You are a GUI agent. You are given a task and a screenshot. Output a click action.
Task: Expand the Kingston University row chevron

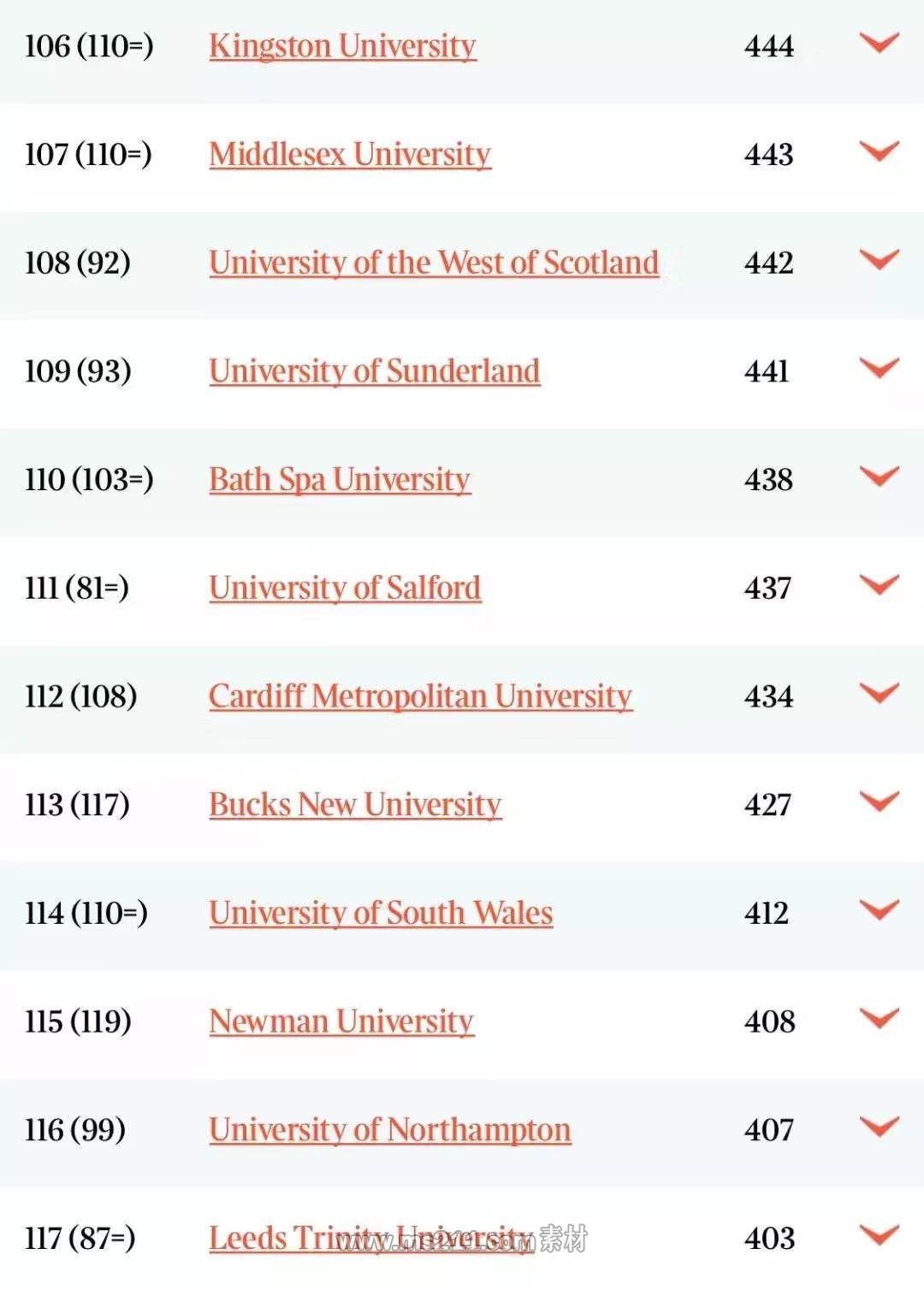879,43
